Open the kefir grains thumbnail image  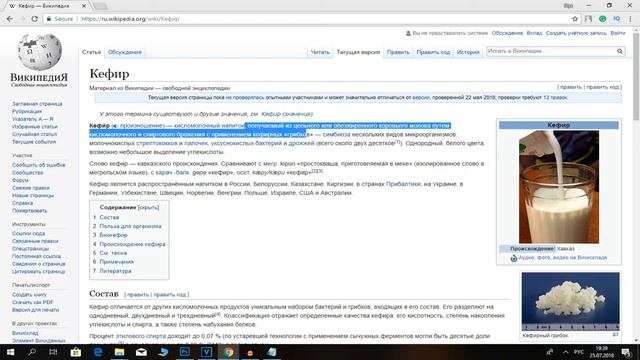(x=570, y=301)
